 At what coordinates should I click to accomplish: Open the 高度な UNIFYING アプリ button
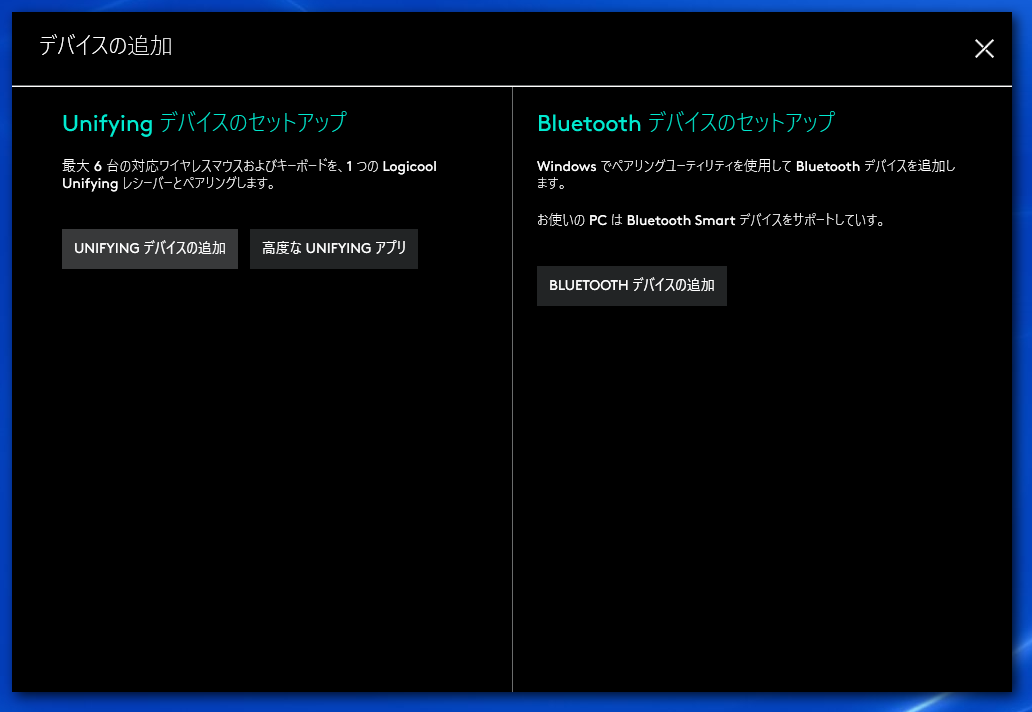[x=334, y=249]
